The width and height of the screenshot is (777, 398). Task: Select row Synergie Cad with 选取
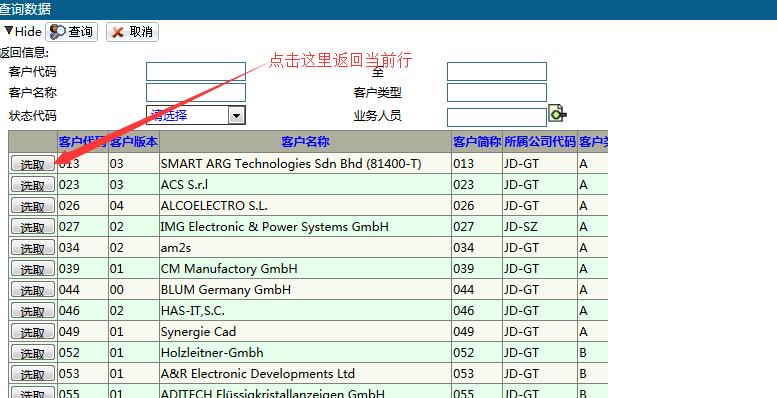33,332
